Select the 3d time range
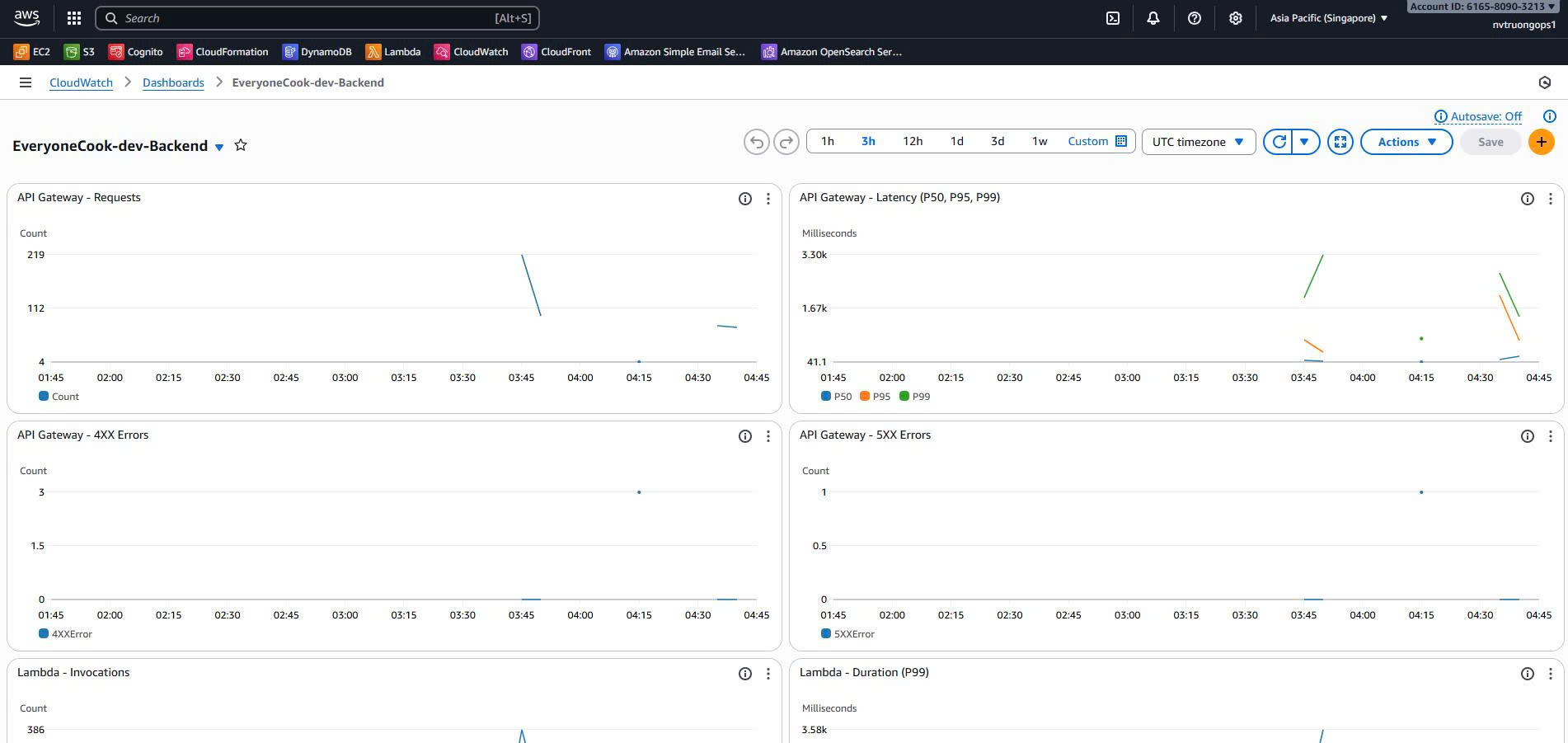The image size is (1568, 743). coord(998,141)
